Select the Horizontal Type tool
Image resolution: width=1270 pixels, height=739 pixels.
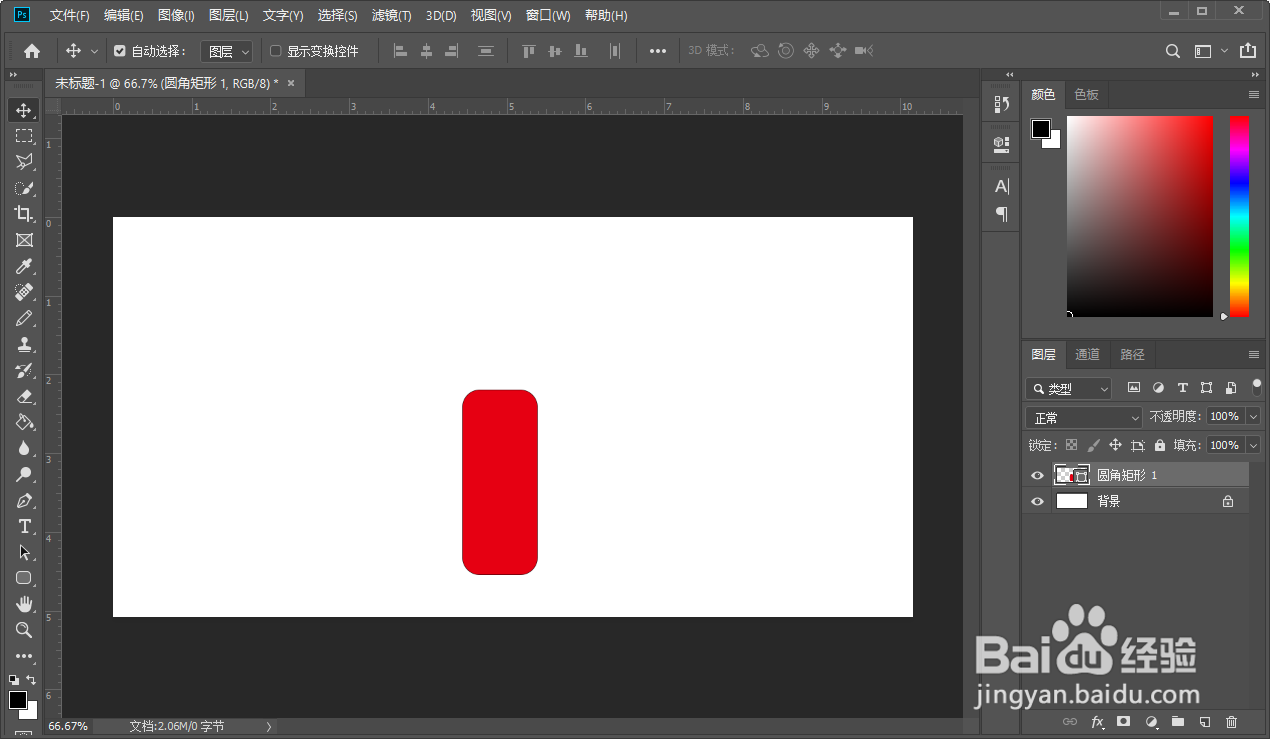tap(24, 526)
